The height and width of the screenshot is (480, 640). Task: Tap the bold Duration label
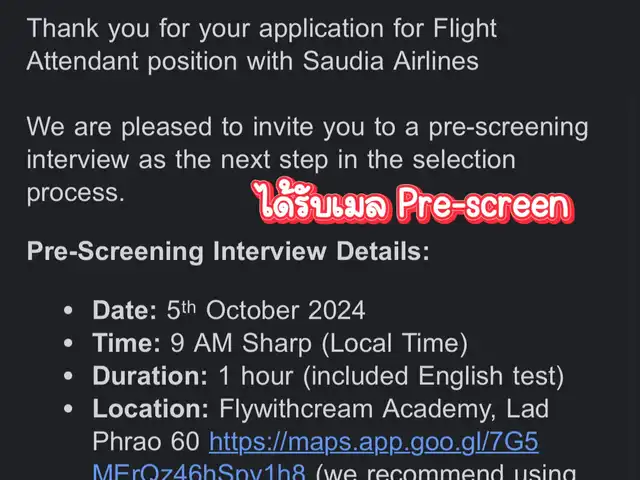(x=150, y=376)
